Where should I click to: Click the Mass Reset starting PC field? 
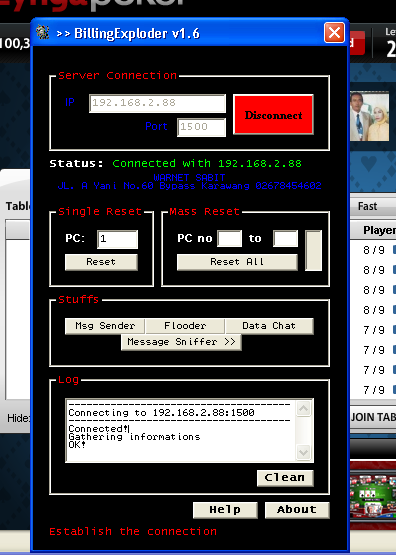230,239
